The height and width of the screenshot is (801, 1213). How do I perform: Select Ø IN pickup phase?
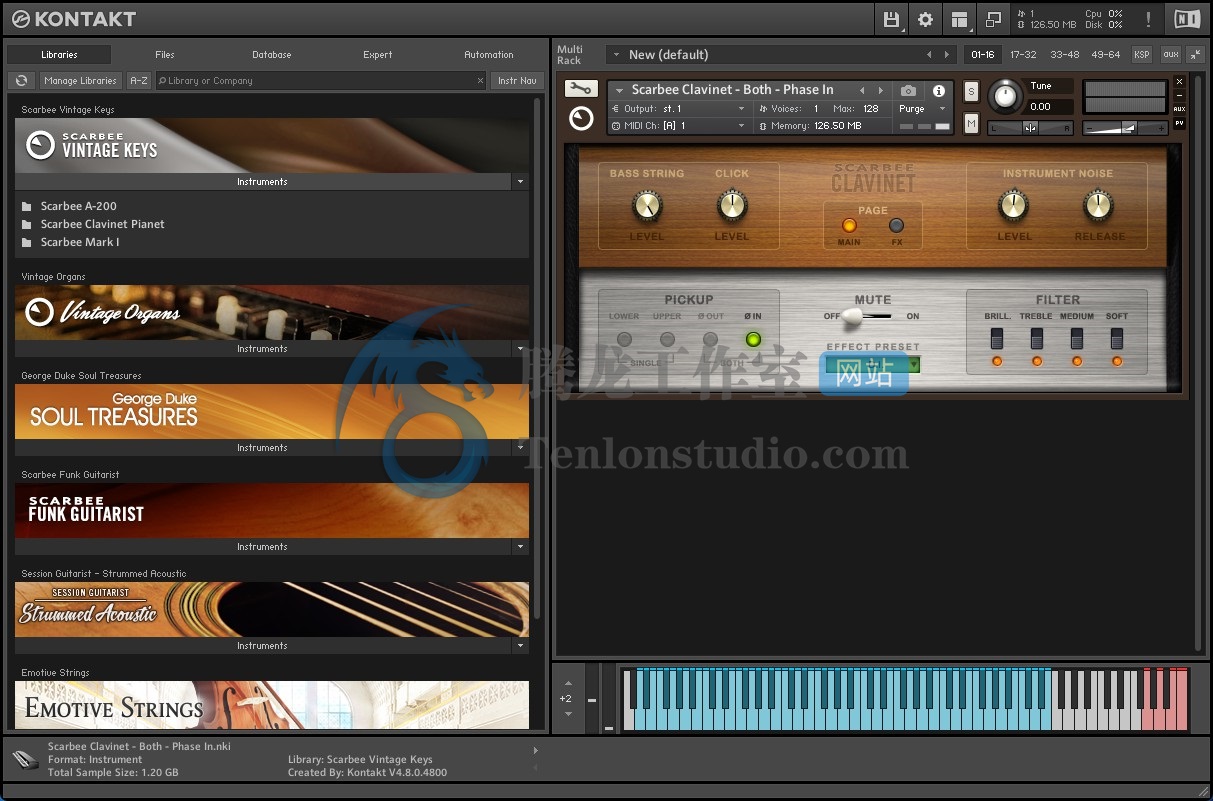(x=753, y=340)
